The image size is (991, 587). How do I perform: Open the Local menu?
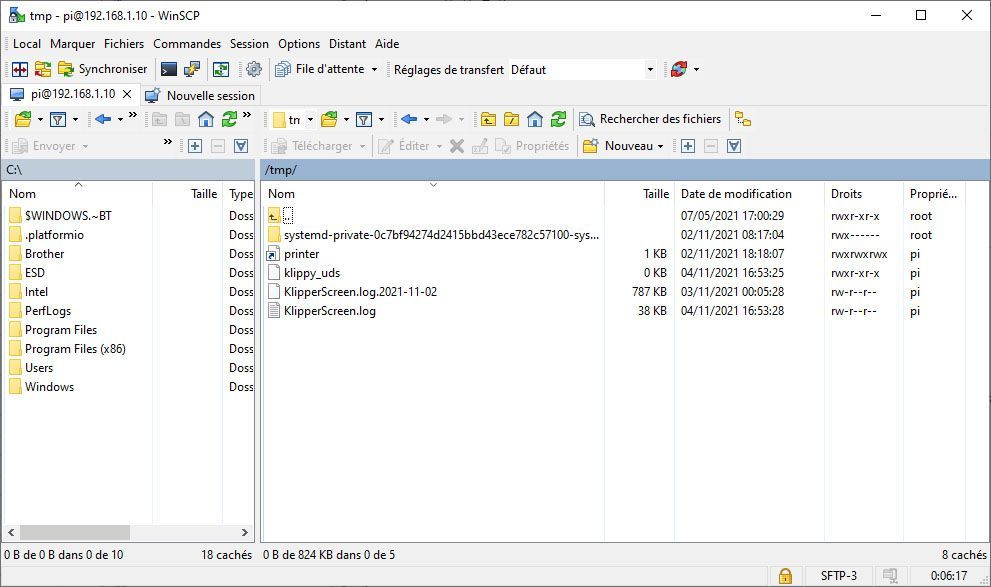tap(27, 44)
